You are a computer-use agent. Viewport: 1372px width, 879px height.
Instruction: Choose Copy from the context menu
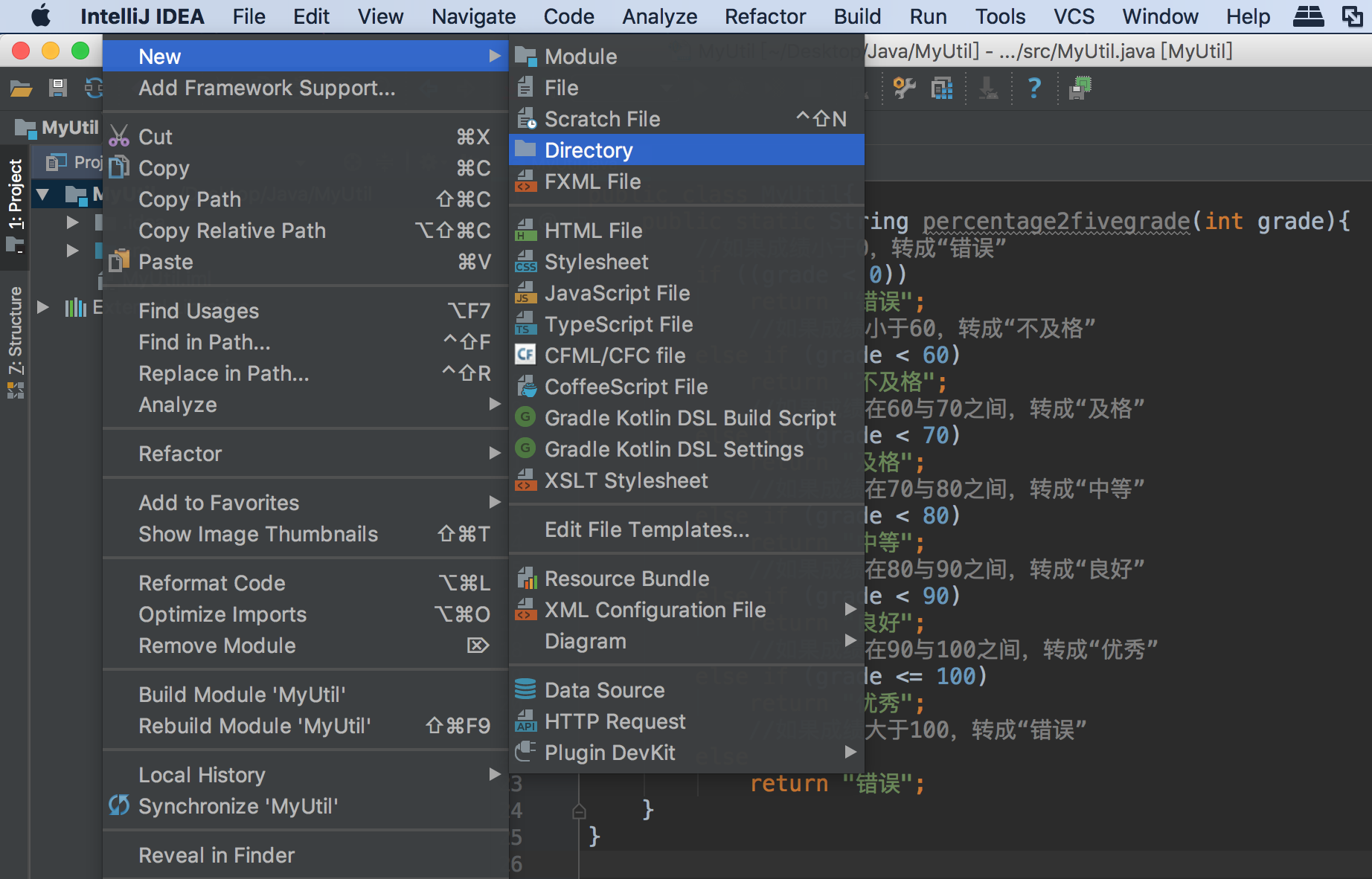305,168
